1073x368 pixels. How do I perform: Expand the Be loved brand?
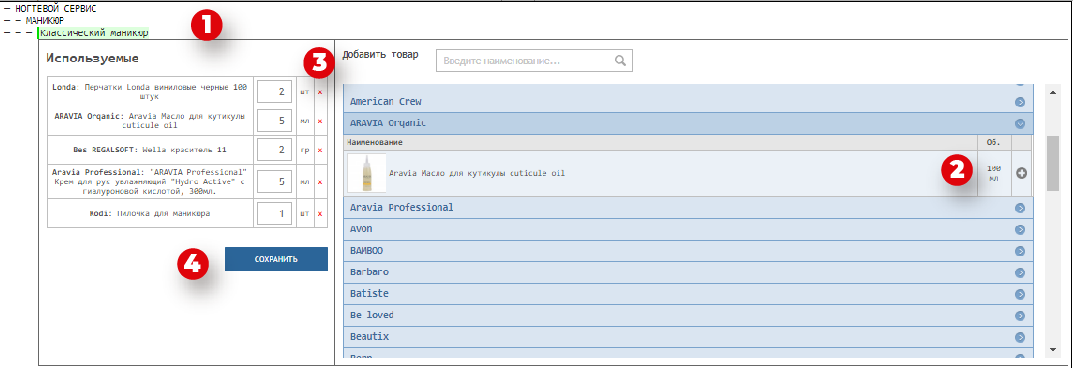pyautogui.click(x=1020, y=316)
